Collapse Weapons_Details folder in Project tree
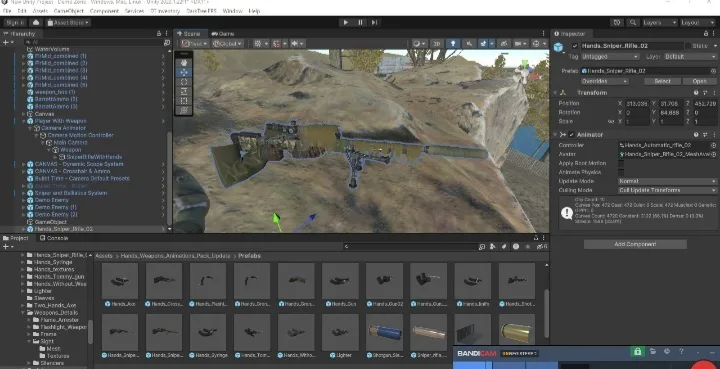 coord(23,313)
